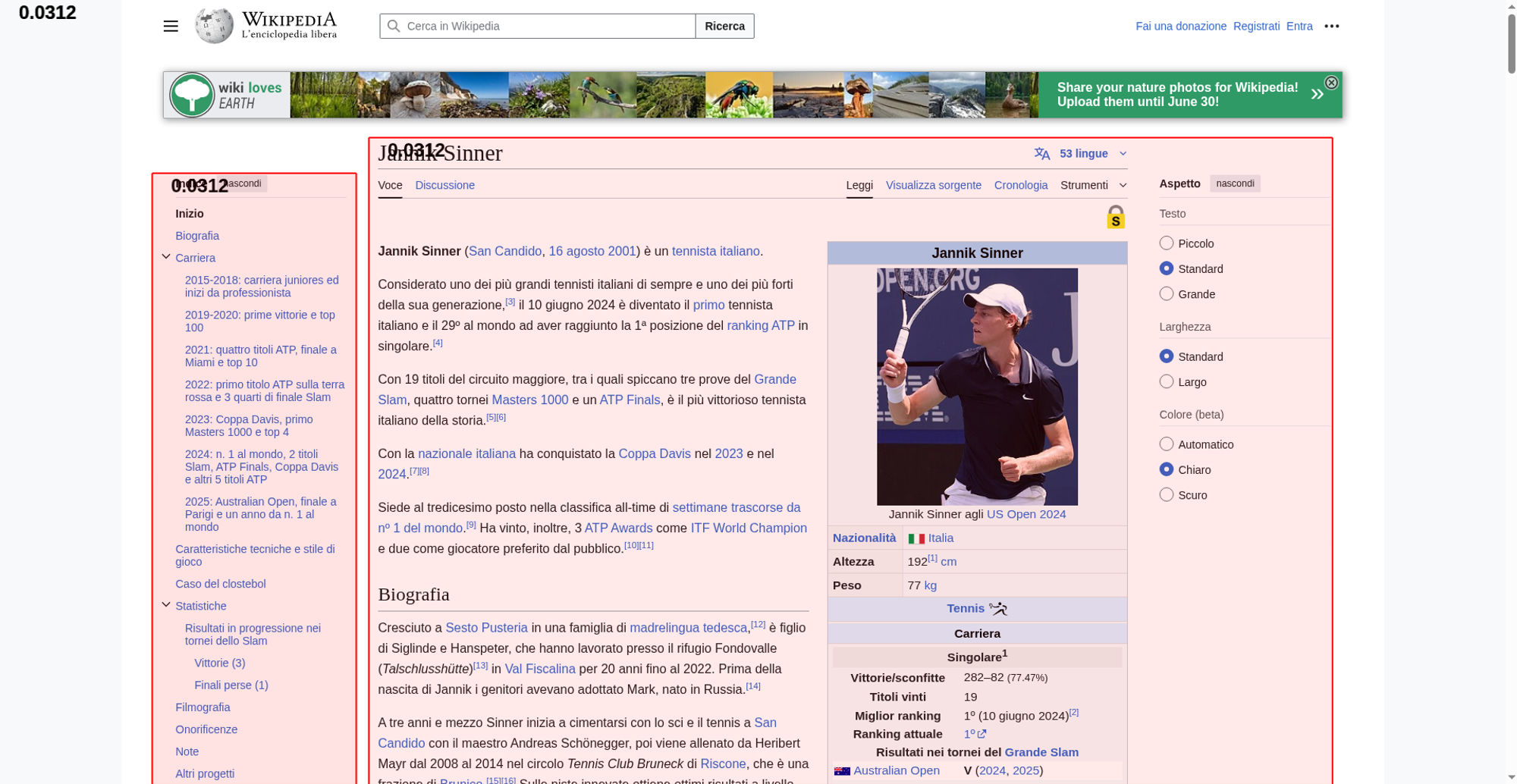Click the Entra login link

click(x=1299, y=26)
